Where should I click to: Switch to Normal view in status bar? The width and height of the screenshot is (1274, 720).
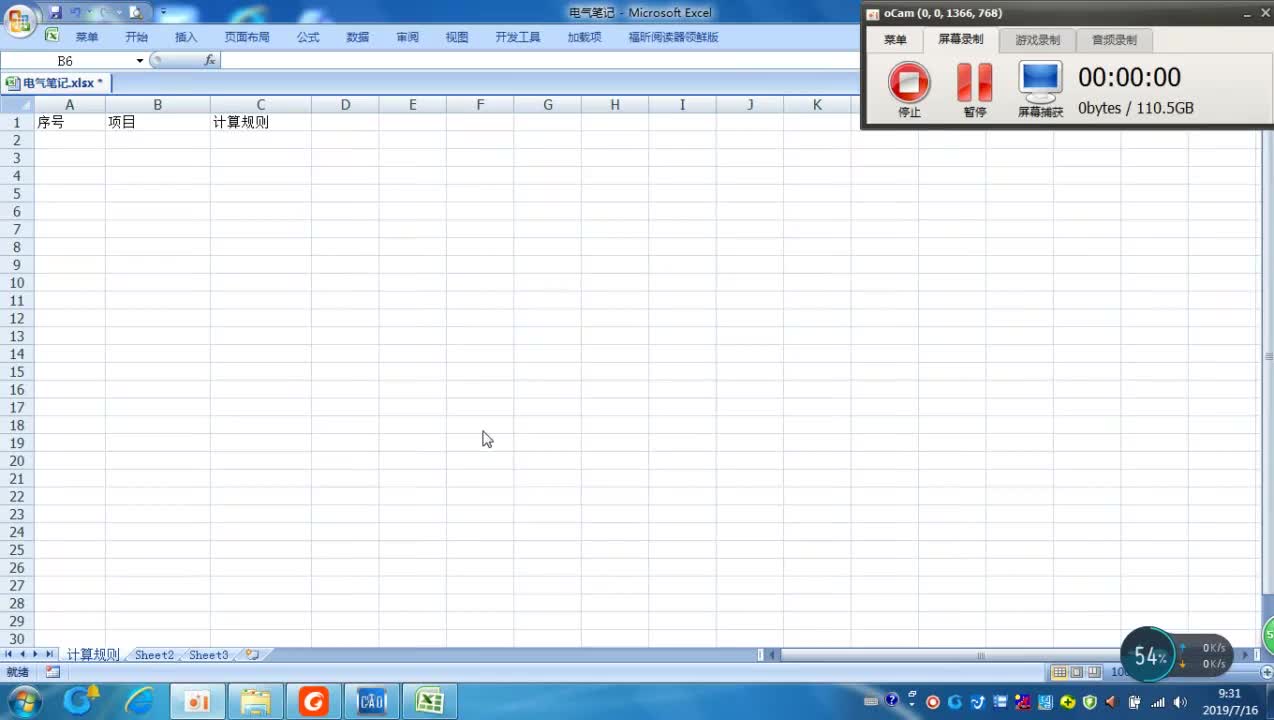click(x=1059, y=672)
